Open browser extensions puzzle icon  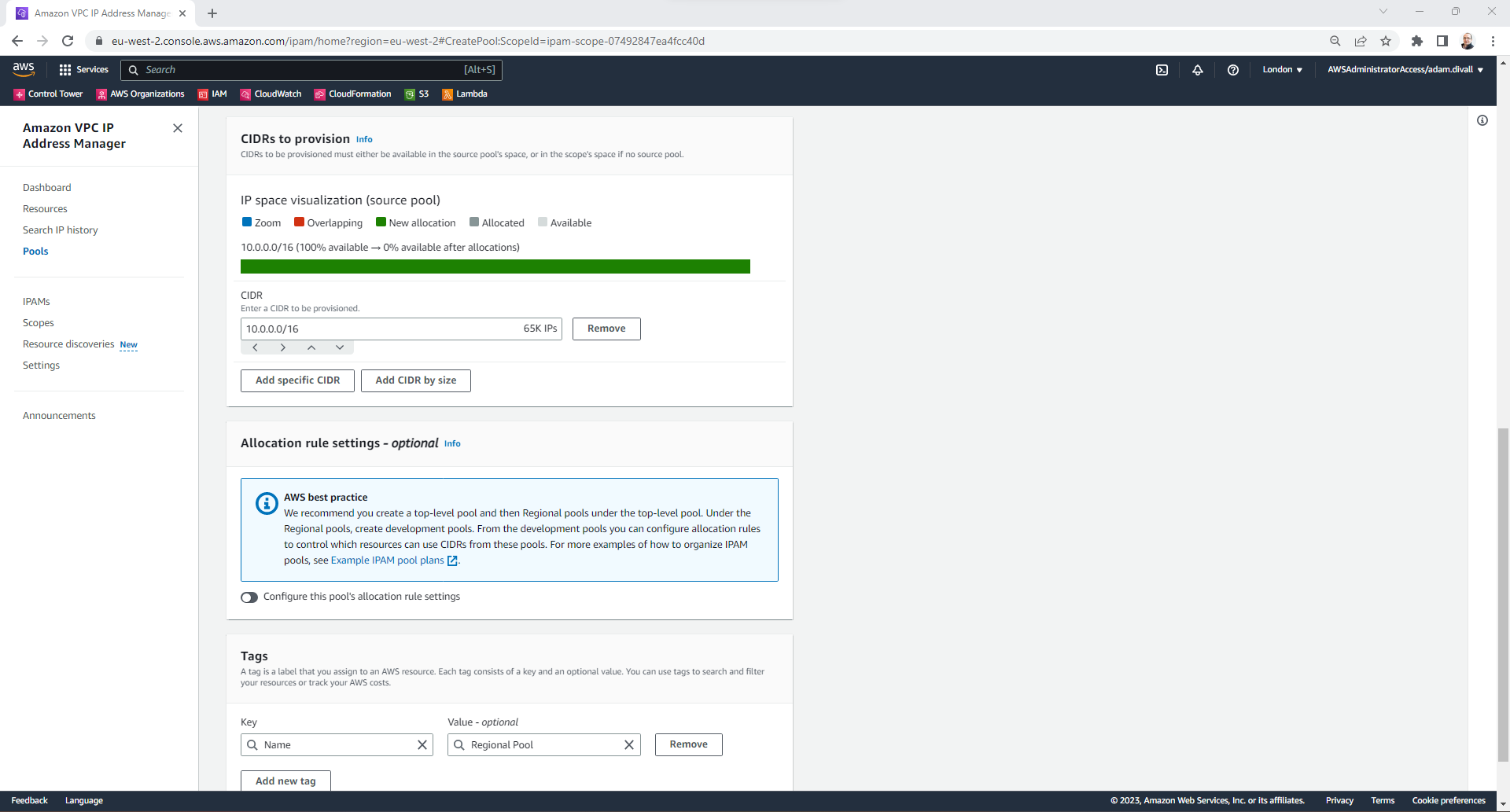(1417, 41)
